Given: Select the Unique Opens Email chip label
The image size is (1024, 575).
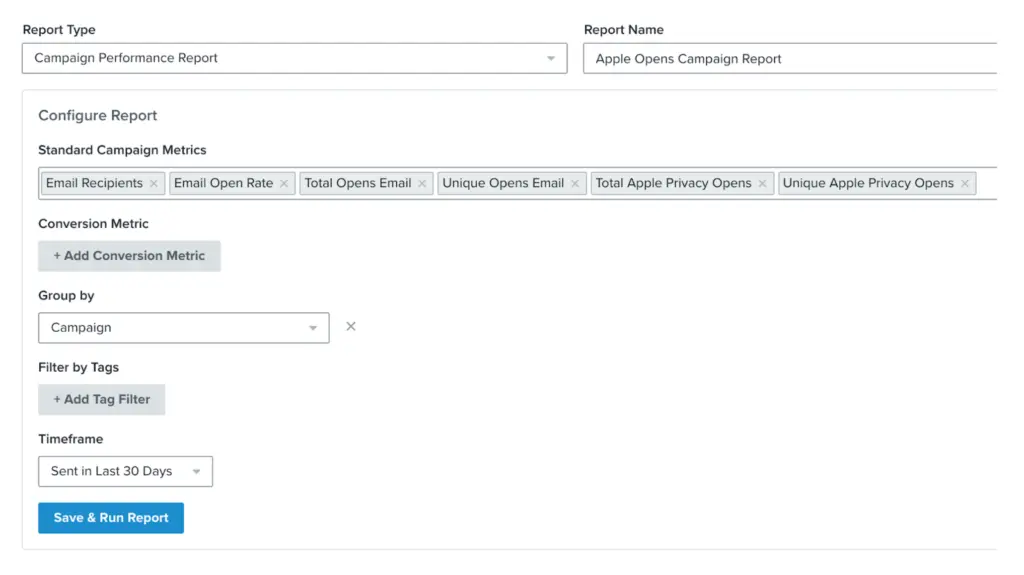Looking at the screenshot, I should 503,184.
